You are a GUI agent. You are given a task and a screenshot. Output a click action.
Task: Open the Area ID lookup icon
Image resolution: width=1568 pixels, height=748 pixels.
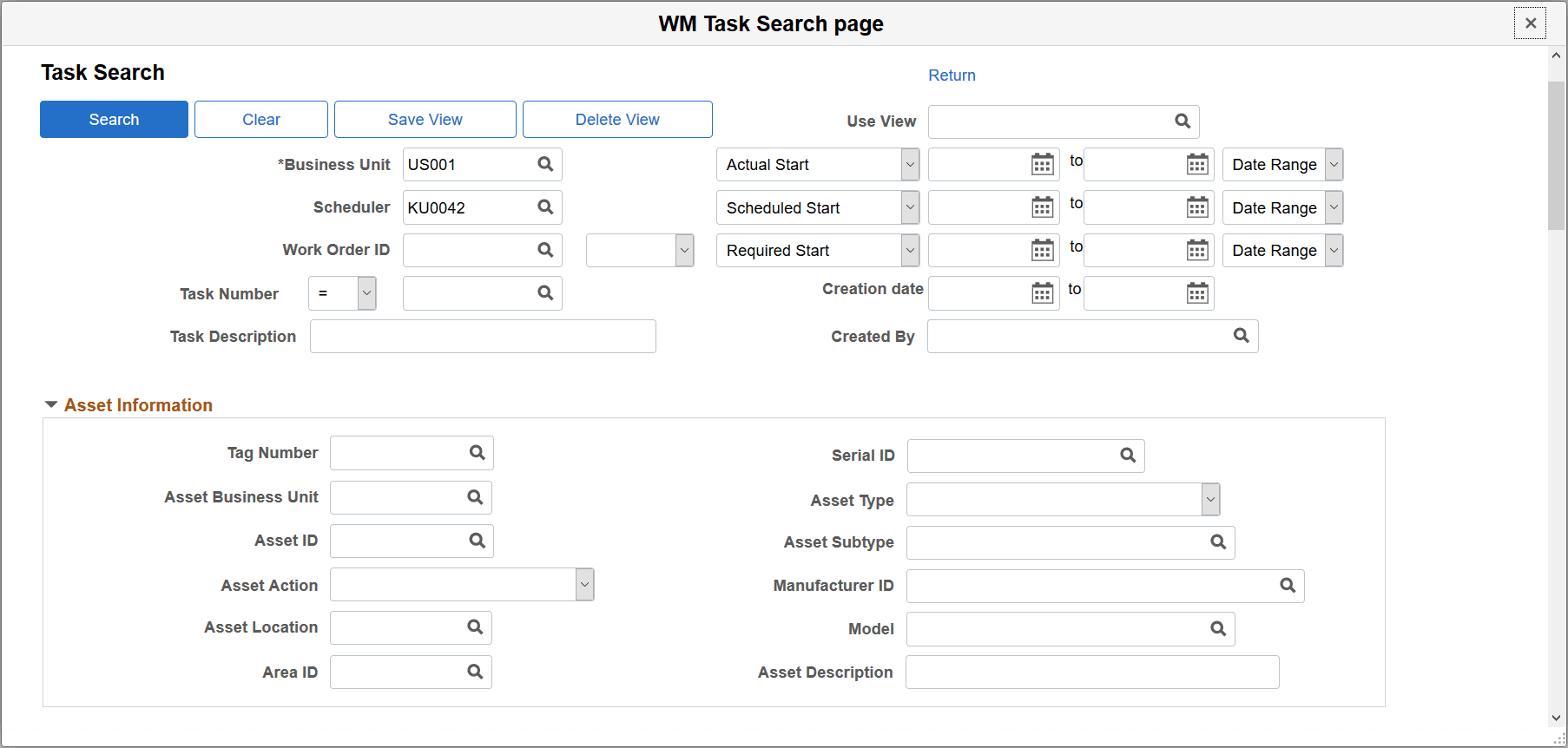(475, 672)
